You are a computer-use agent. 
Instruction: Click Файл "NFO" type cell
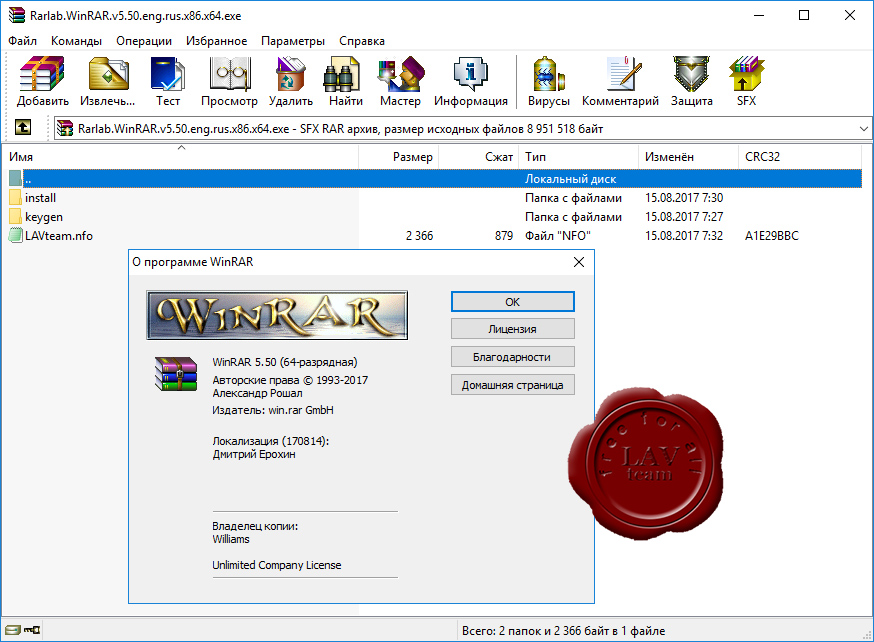tap(557, 236)
